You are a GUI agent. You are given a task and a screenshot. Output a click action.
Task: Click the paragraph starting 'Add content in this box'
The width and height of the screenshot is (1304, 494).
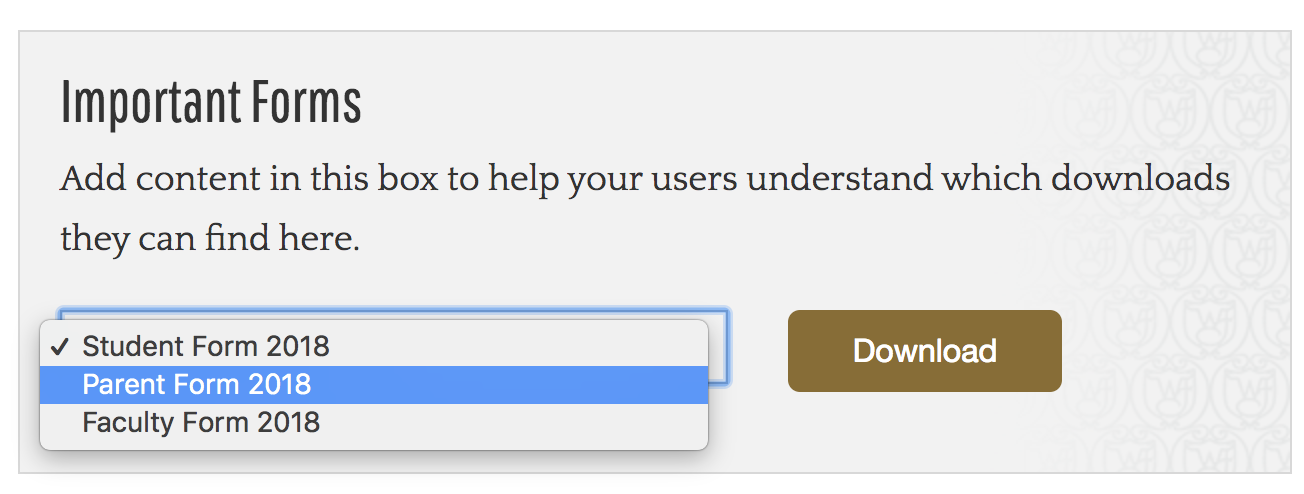645,209
